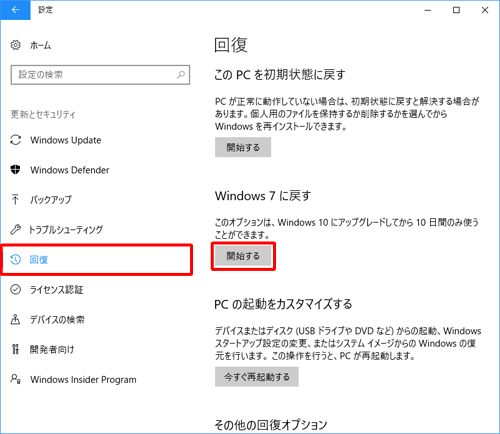Click the 更新とセキュリティ section label

tap(43, 114)
